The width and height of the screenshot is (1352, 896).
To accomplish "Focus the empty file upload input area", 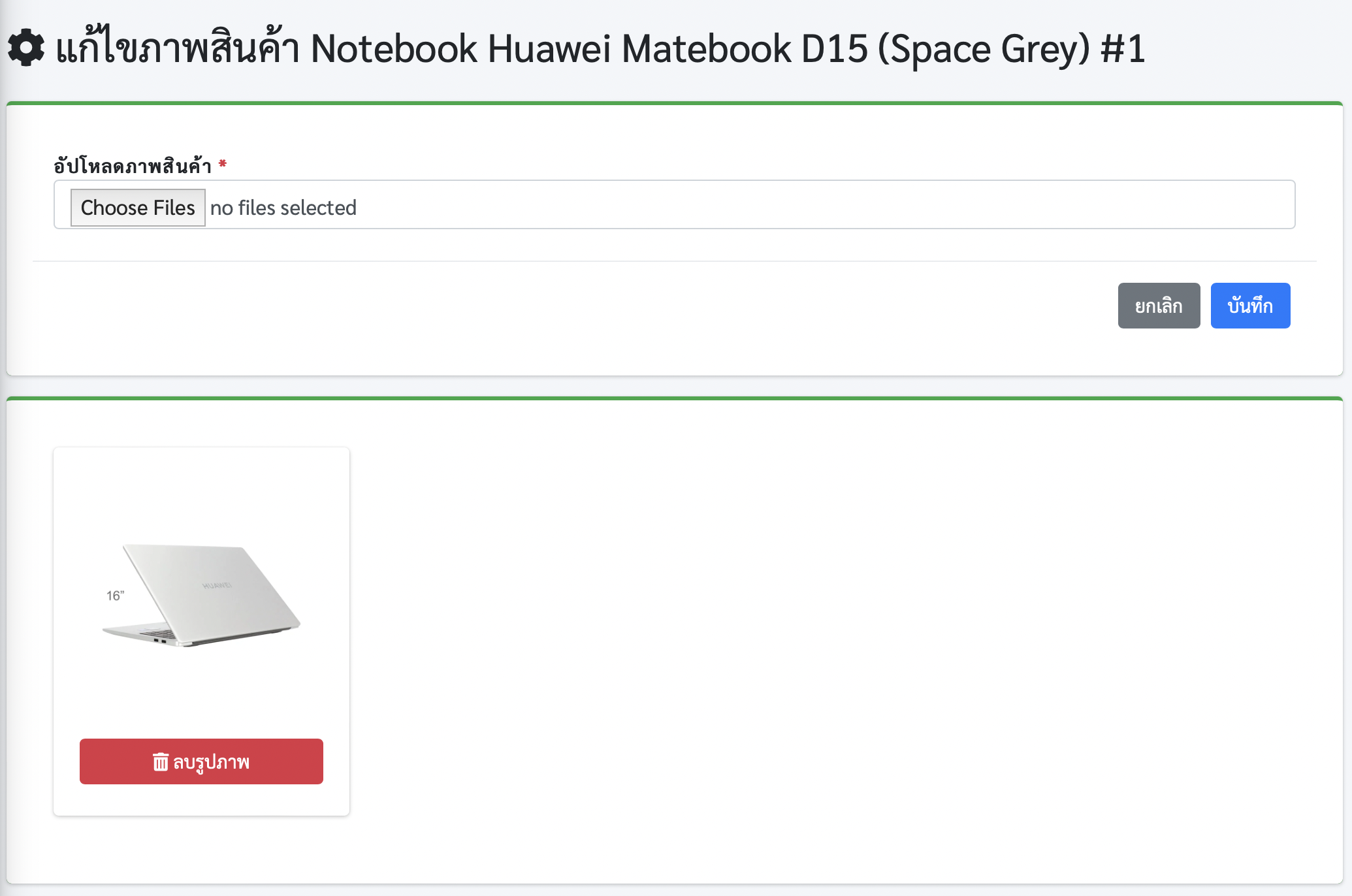I will (784, 205).
